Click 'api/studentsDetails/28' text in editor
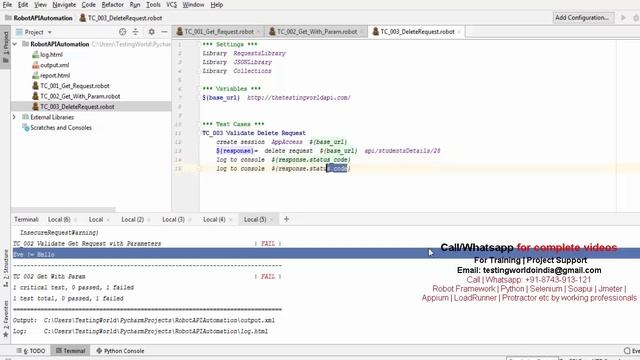 tap(402, 151)
